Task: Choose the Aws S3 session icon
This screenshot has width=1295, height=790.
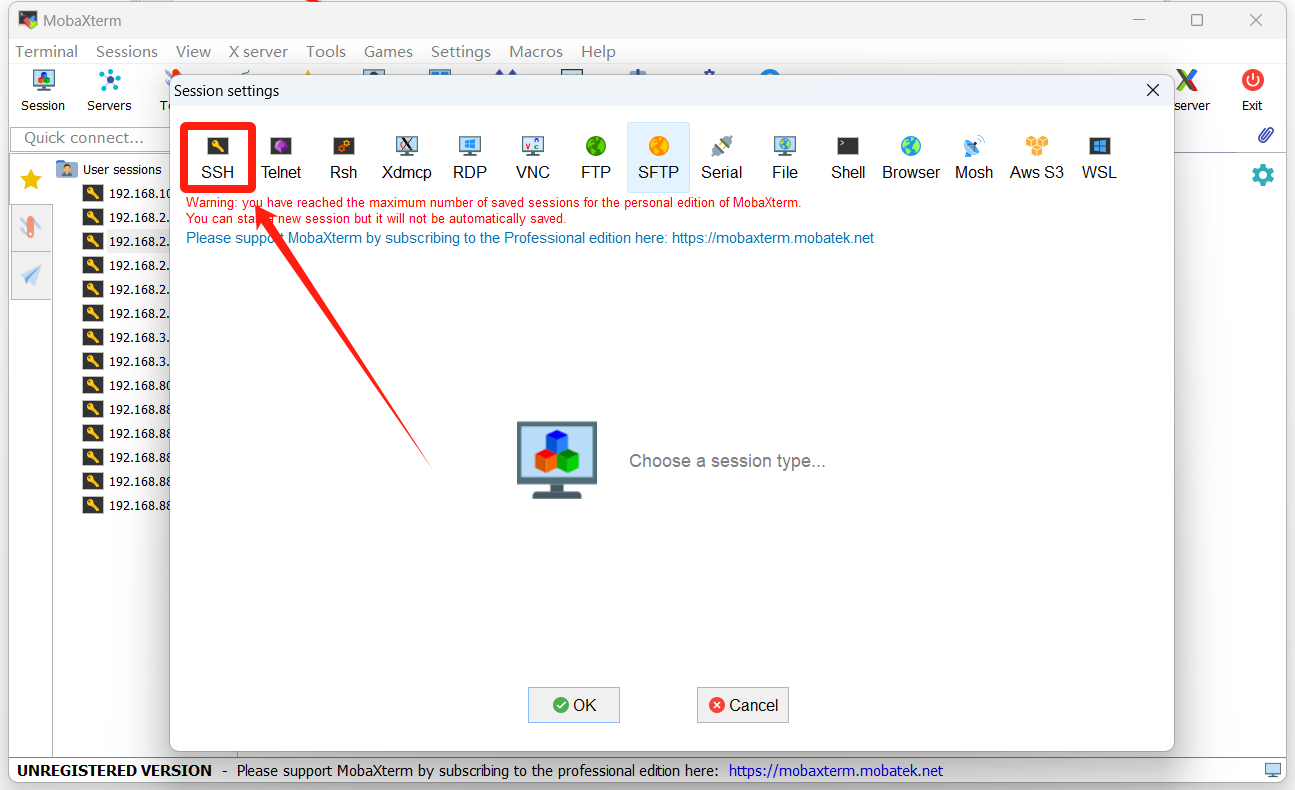Action: coord(1036,157)
